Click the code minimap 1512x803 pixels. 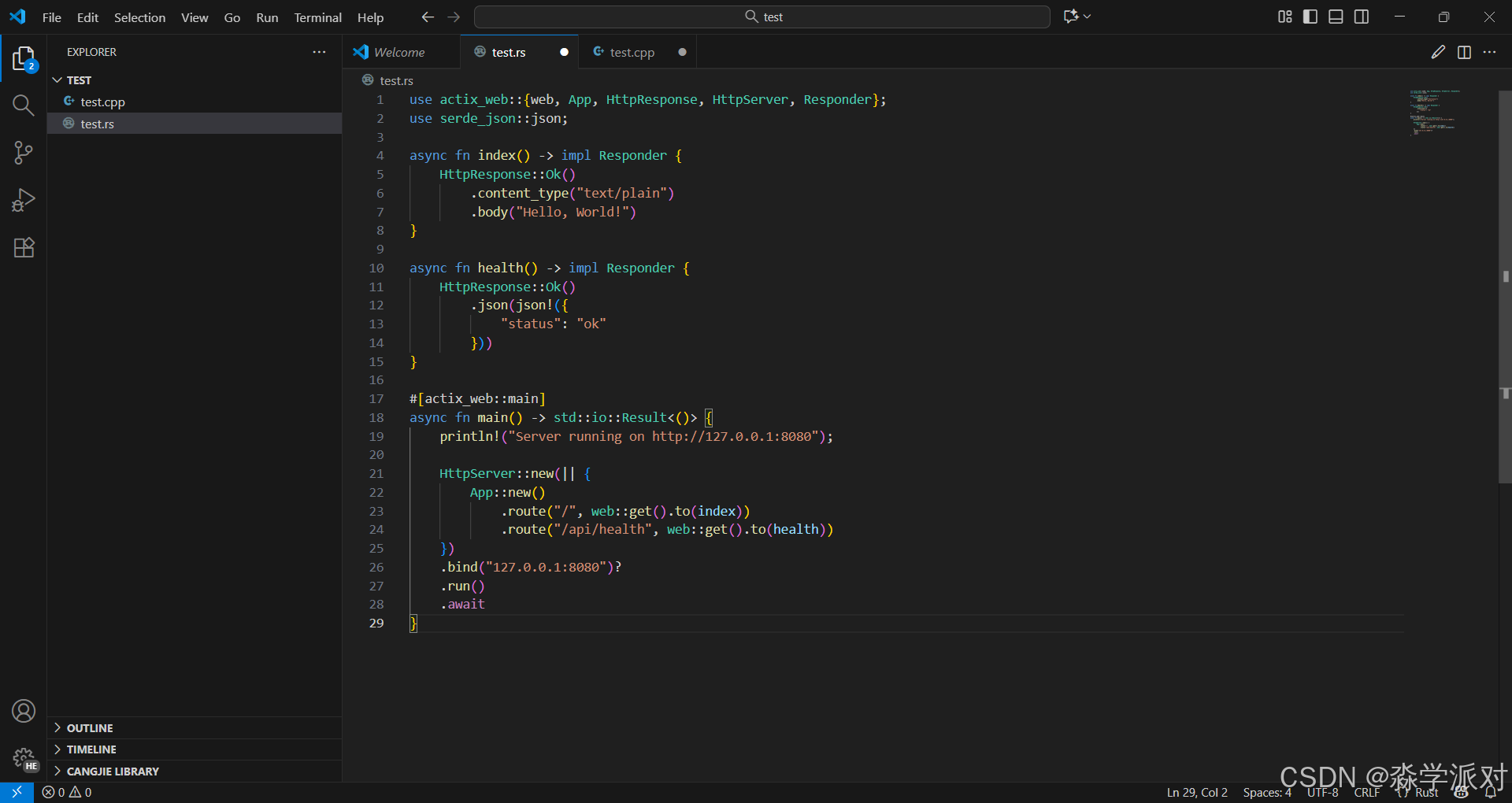point(1433,113)
